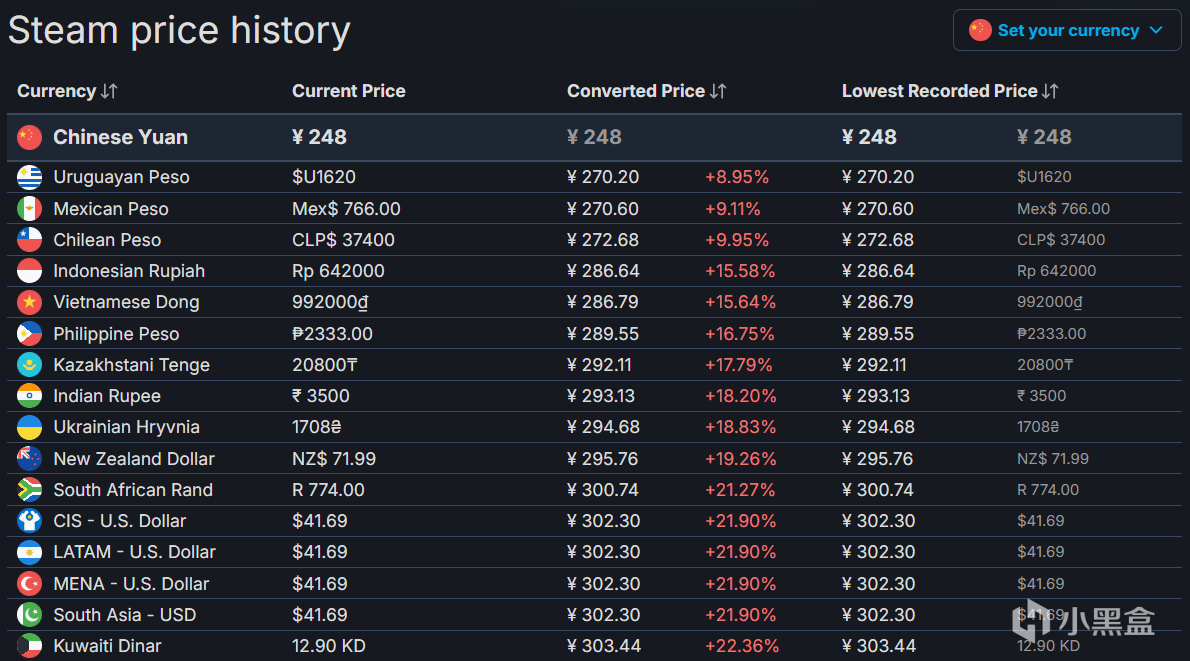Sort by the Currency column arrows
The width and height of the screenshot is (1190, 661).
(x=109, y=91)
